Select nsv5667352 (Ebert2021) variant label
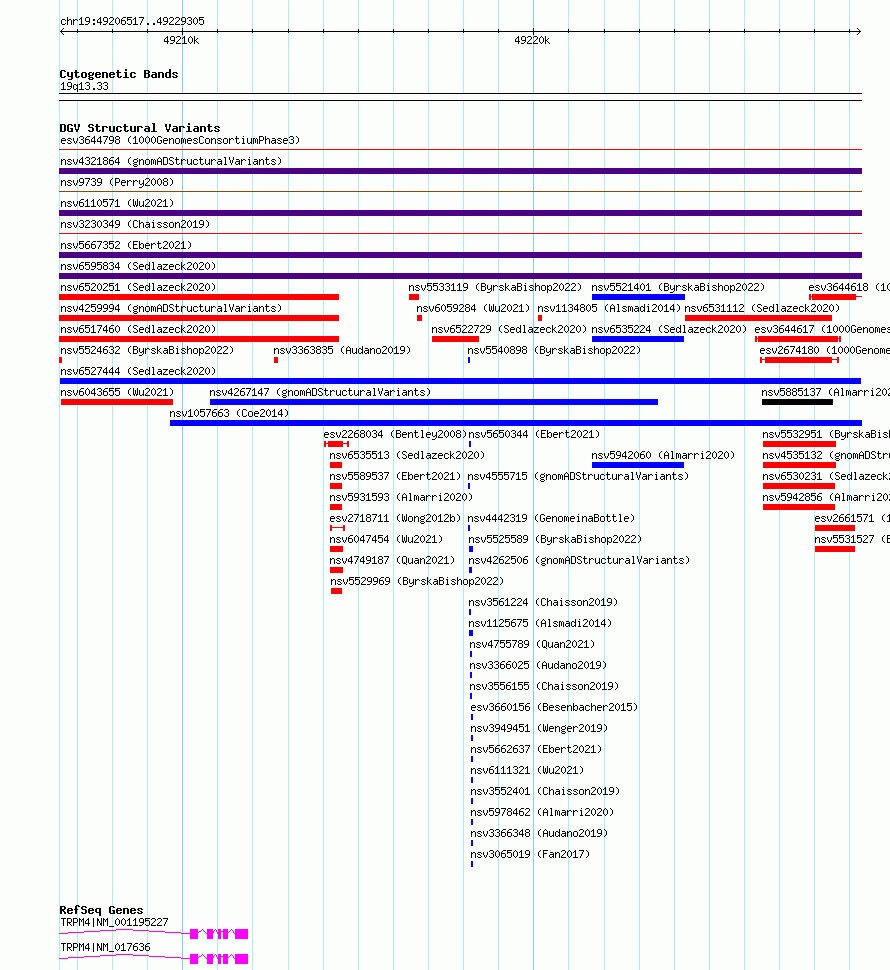 click(126, 246)
